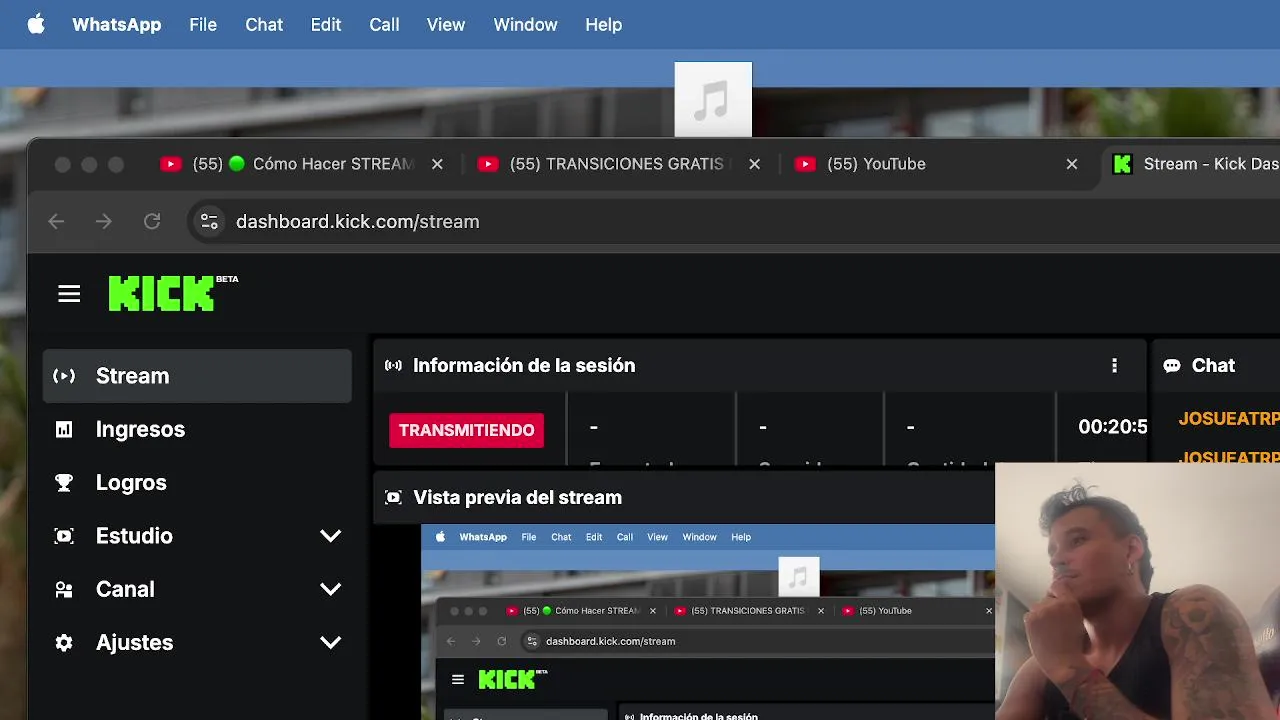Viewport: 1280px width, 720px height.
Task: Click the Ajustes gear icon
Action: (x=64, y=642)
